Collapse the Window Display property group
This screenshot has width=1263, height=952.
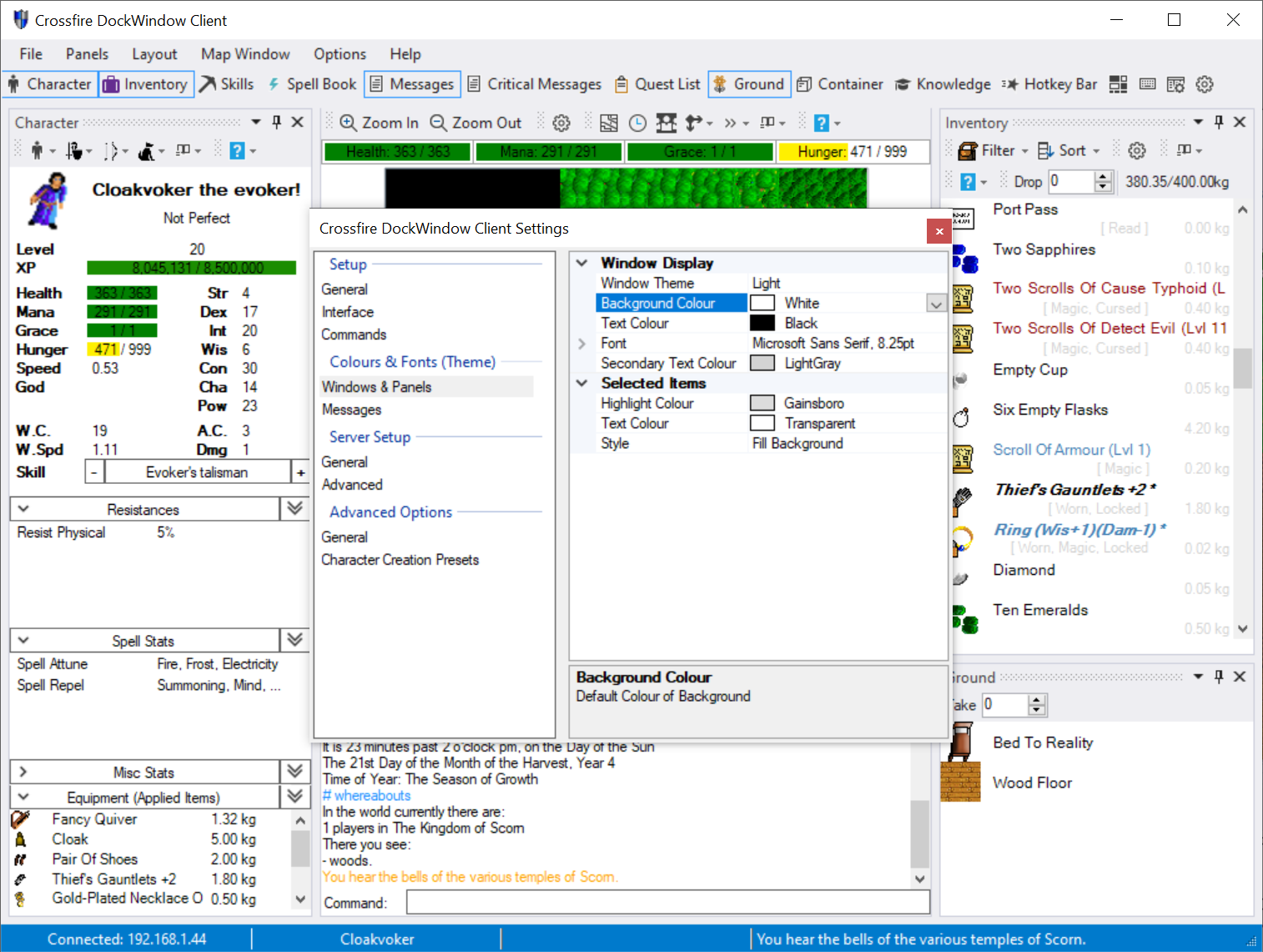(582, 263)
